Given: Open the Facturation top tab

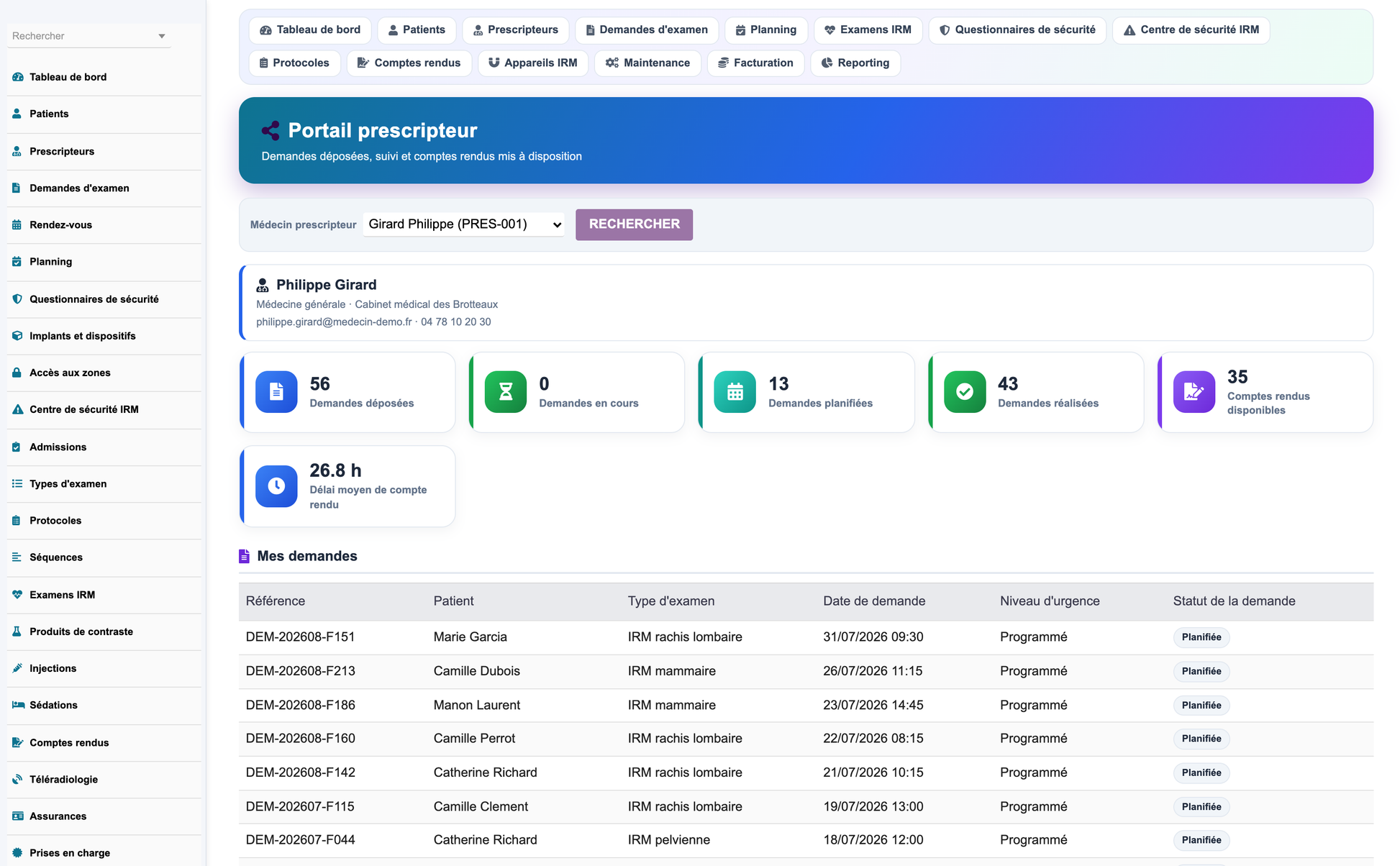Looking at the screenshot, I should click(x=755, y=63).
